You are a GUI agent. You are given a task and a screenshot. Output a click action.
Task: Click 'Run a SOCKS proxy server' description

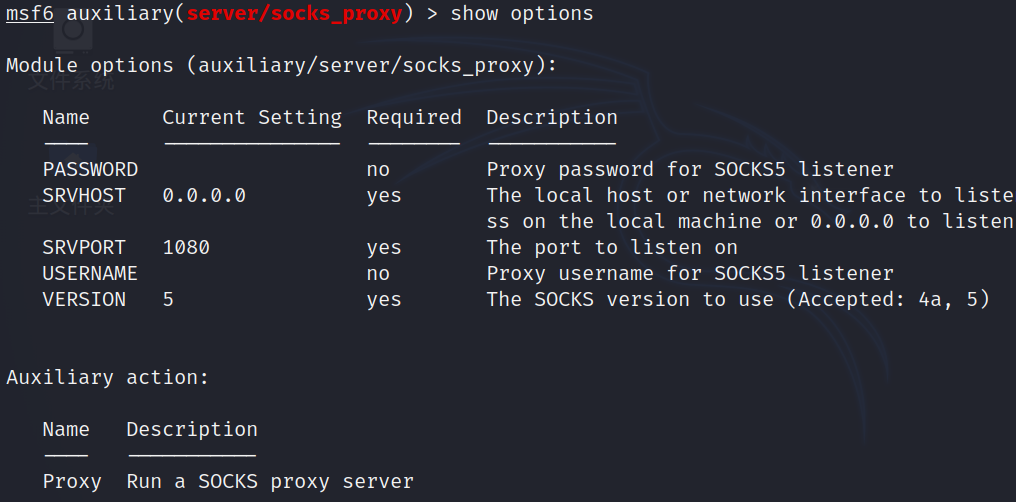(269, 481)
